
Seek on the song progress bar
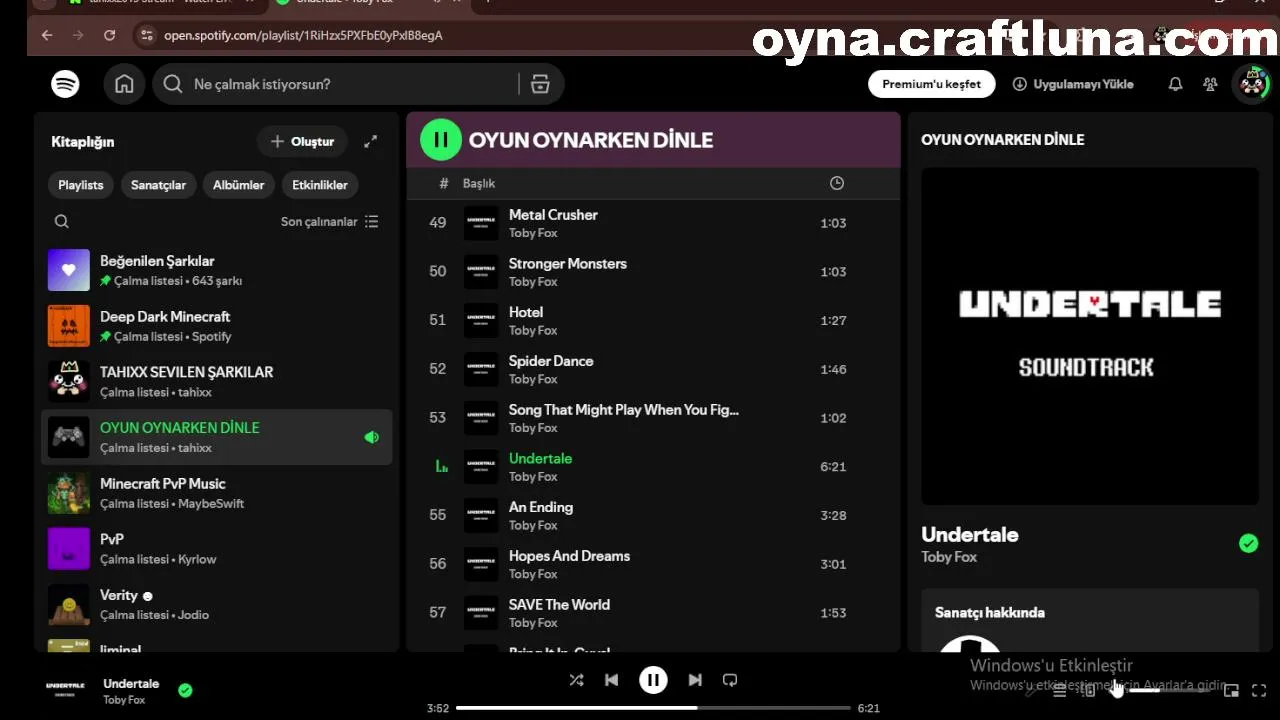(x=653, y=708)
